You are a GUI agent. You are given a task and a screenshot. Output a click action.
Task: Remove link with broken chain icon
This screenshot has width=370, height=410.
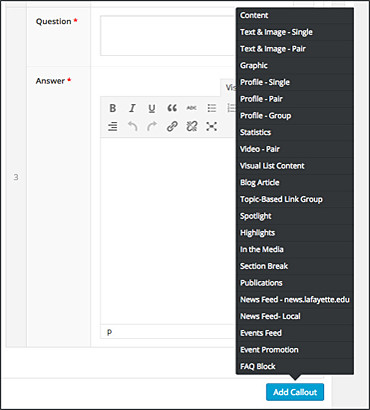pos(192,126)
